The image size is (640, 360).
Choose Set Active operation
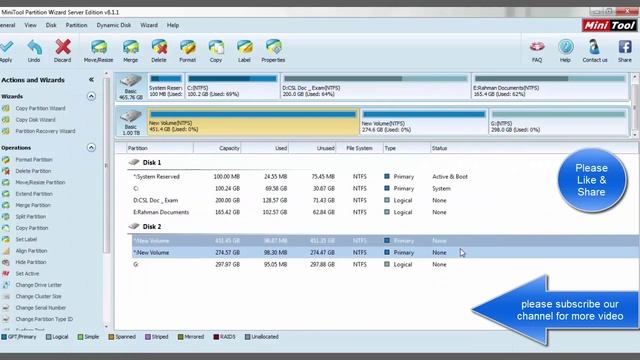pos(27,274)
